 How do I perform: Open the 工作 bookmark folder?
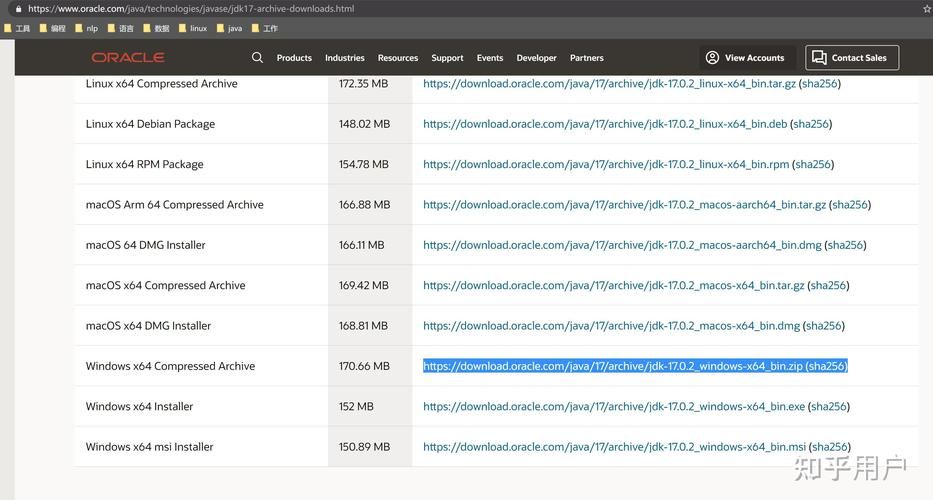pos(265,28)
